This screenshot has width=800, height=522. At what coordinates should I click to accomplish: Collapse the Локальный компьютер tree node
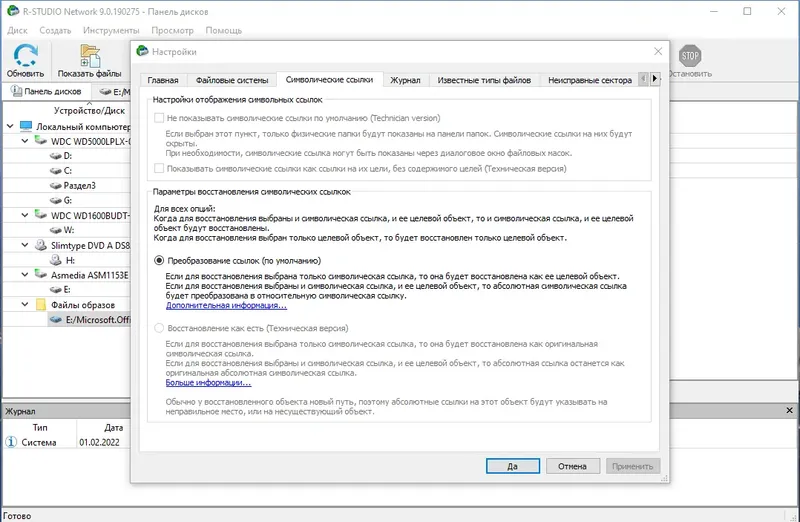(x=10, y=126)
